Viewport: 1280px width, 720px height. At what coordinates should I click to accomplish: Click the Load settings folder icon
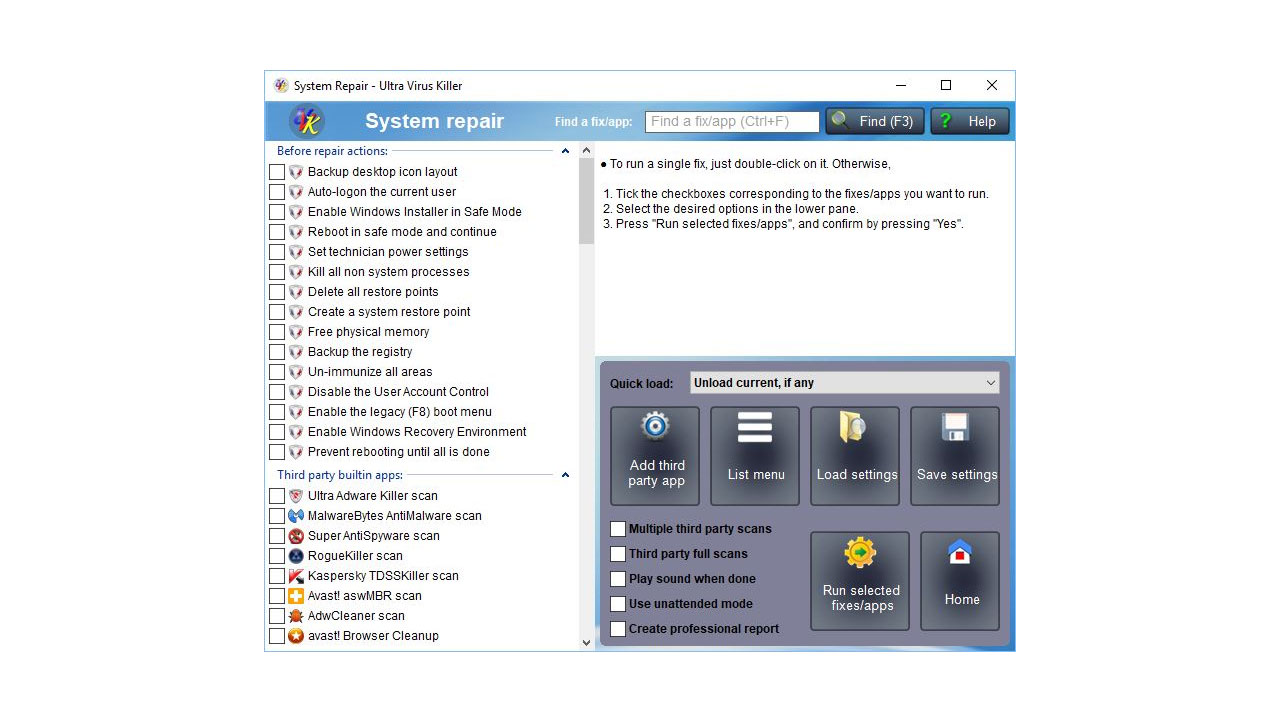(x=854, y=427)
